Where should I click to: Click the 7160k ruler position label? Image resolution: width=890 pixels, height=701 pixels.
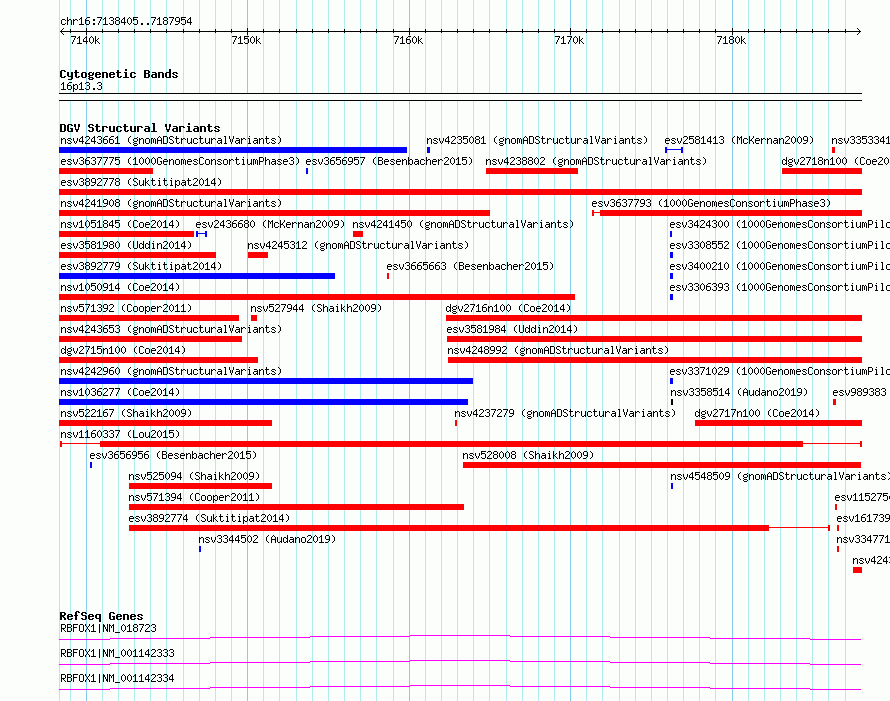[x=408, y=40]
